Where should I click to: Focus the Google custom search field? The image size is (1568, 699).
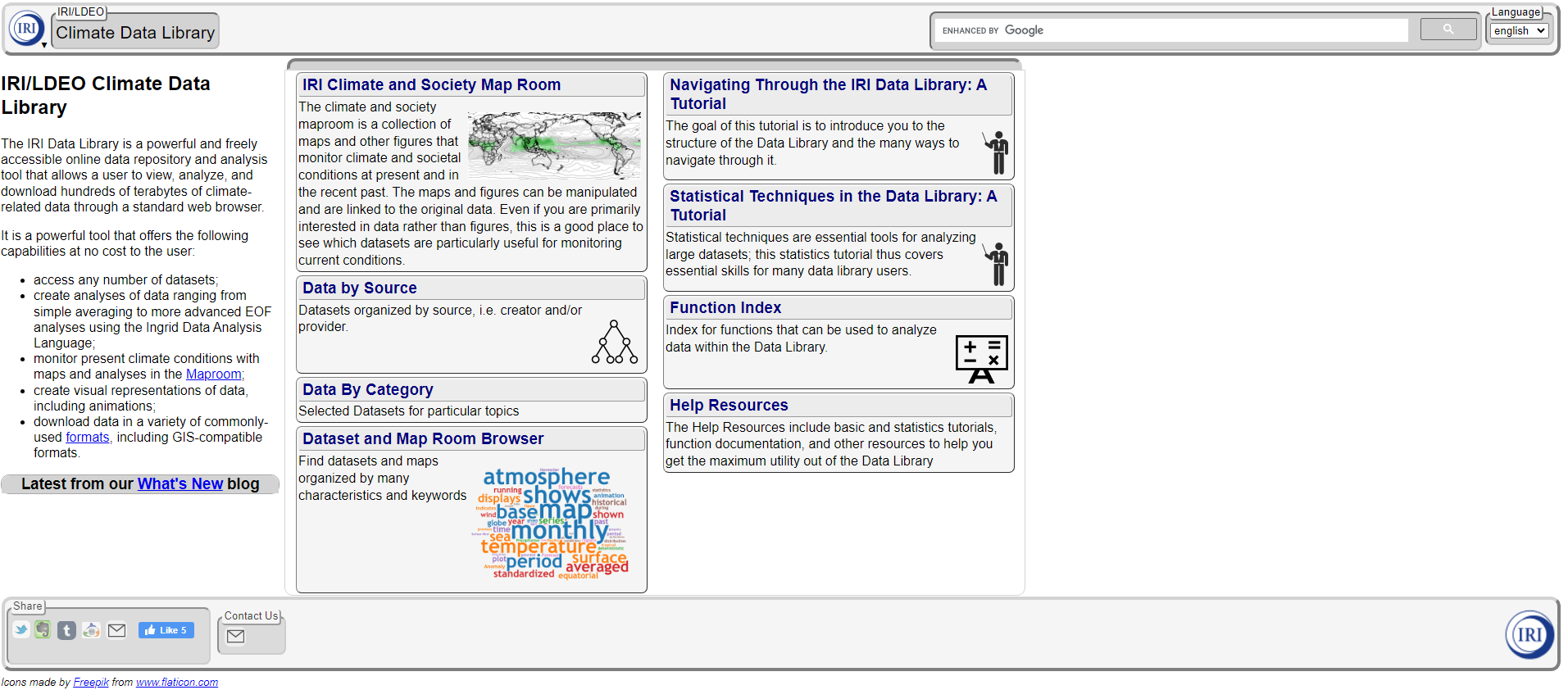point(1171,30)
